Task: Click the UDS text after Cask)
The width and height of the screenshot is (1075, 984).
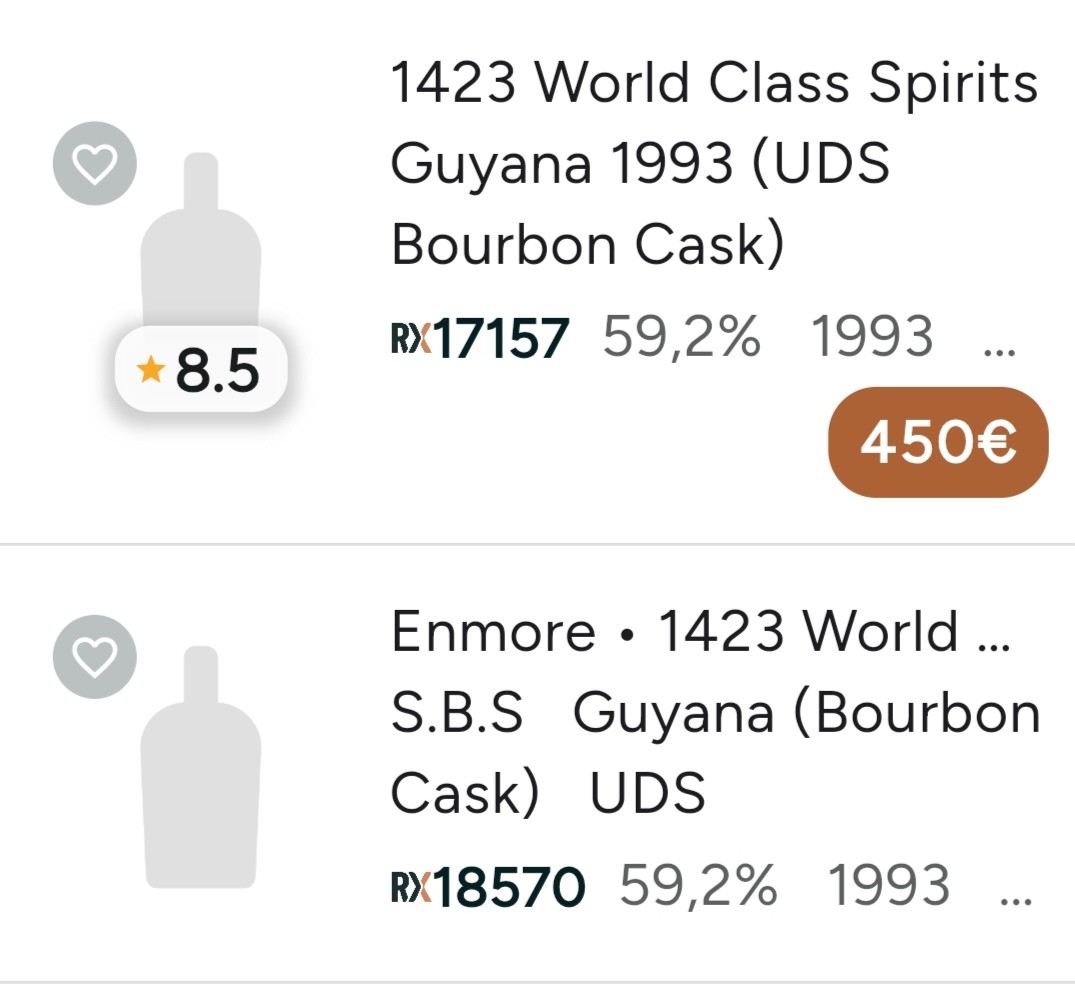Action: click(647, 793)
